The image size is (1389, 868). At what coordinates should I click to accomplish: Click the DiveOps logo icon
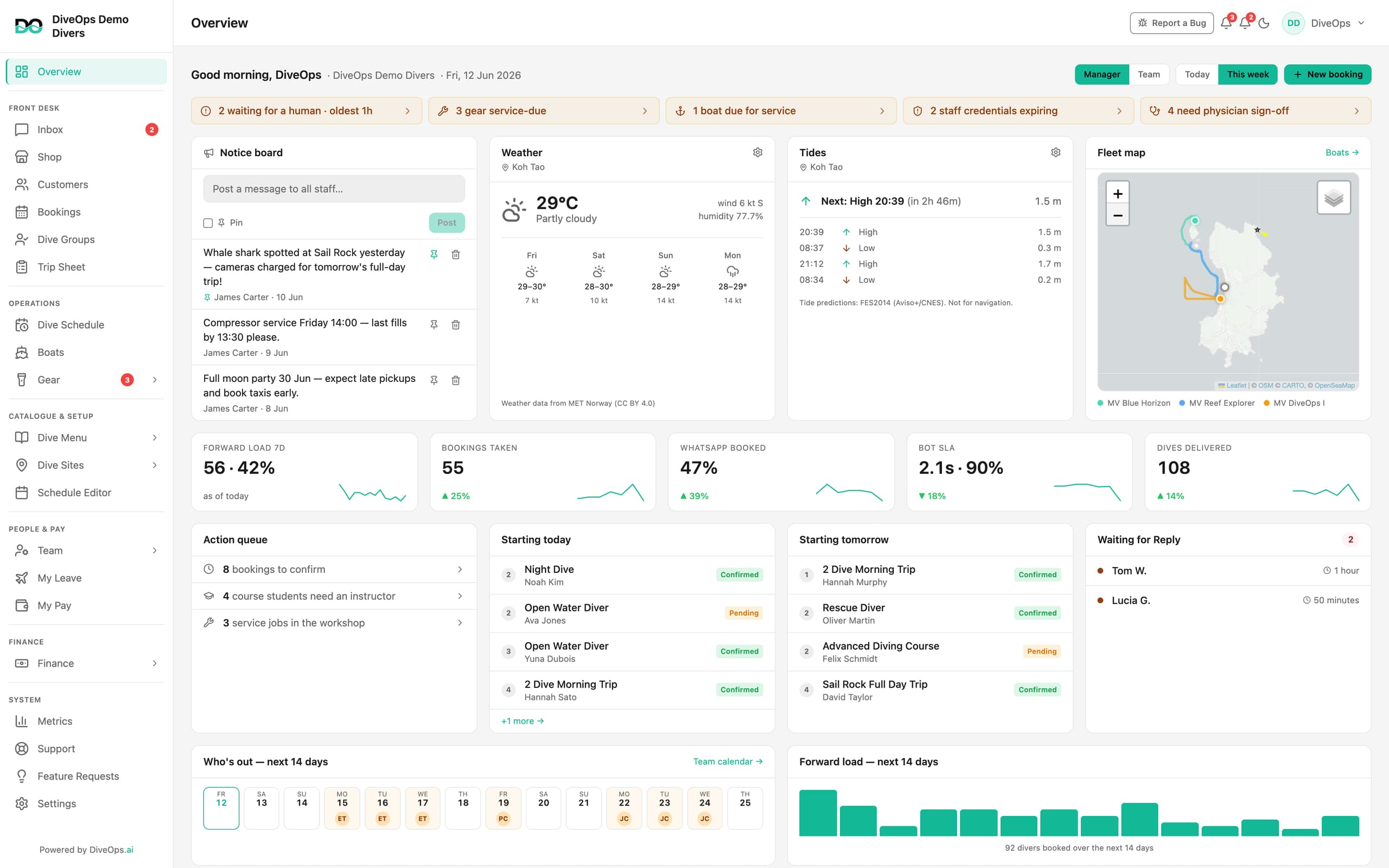[x=29, y=26]
